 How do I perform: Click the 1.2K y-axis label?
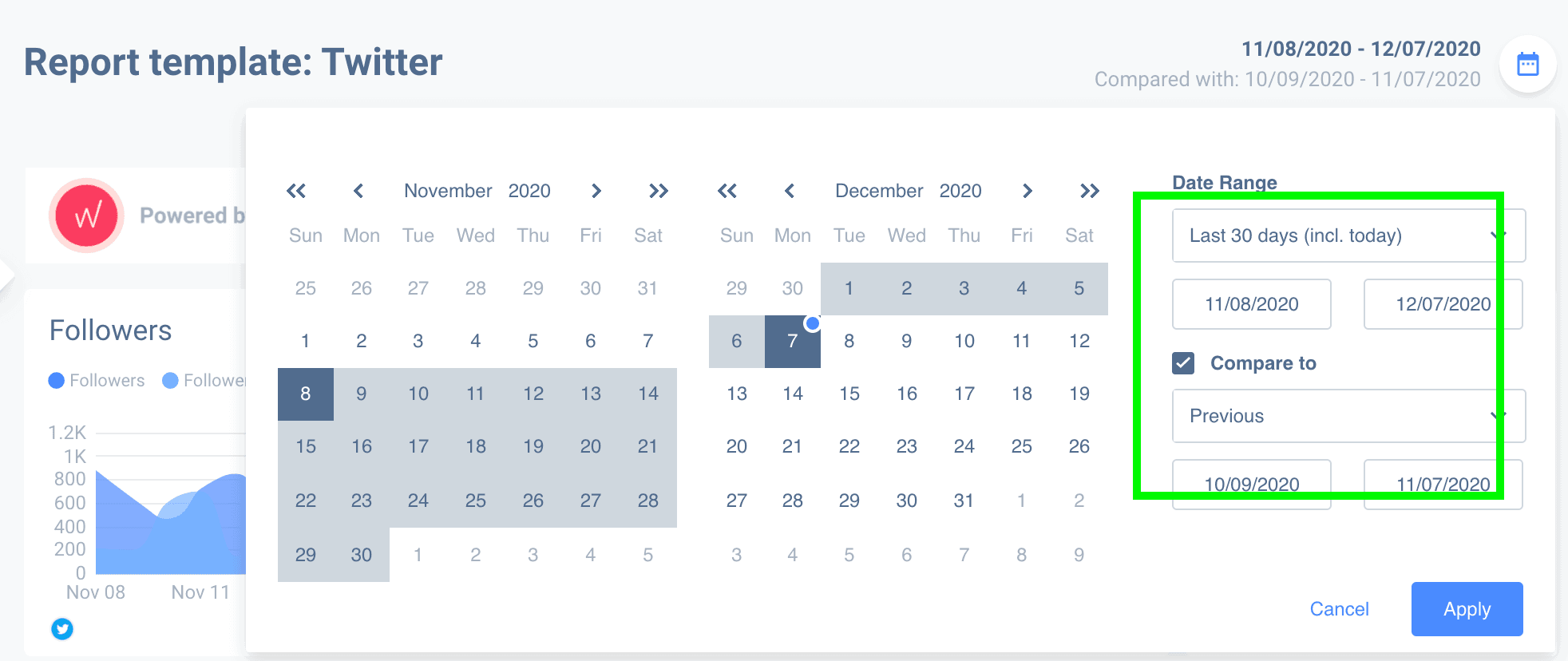point(67,433)
